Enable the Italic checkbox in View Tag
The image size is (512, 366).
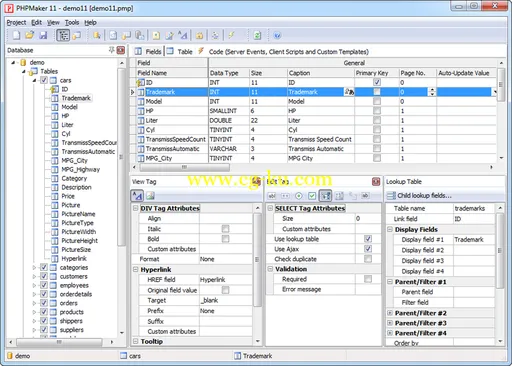pyautogui.click(x=226, y=229)
